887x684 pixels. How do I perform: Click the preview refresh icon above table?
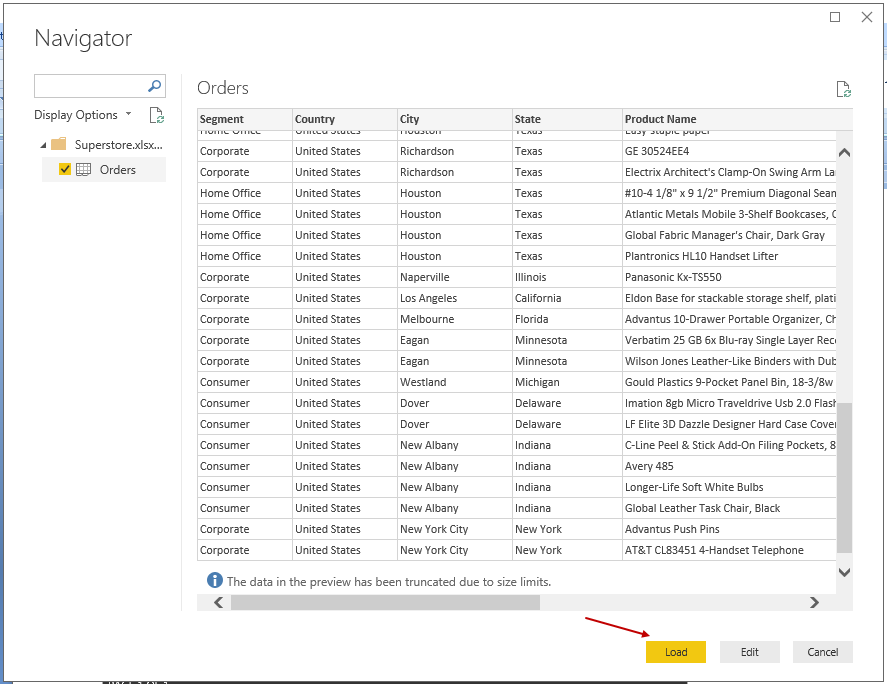click(844, 90)
